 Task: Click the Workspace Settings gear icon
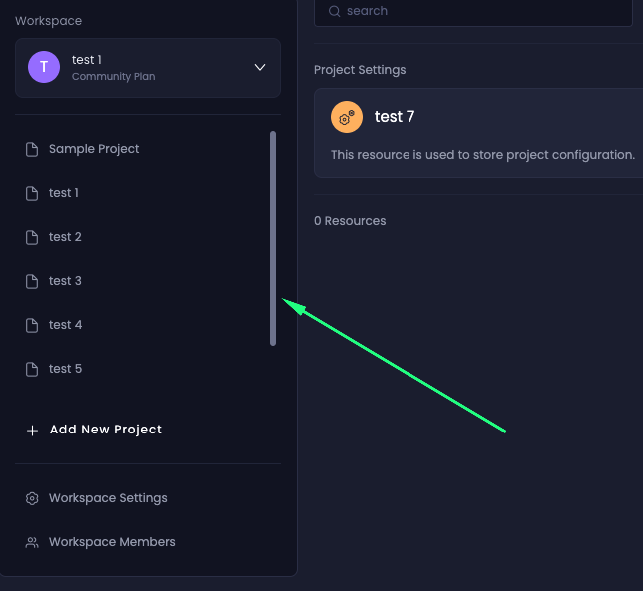point(32,498)
